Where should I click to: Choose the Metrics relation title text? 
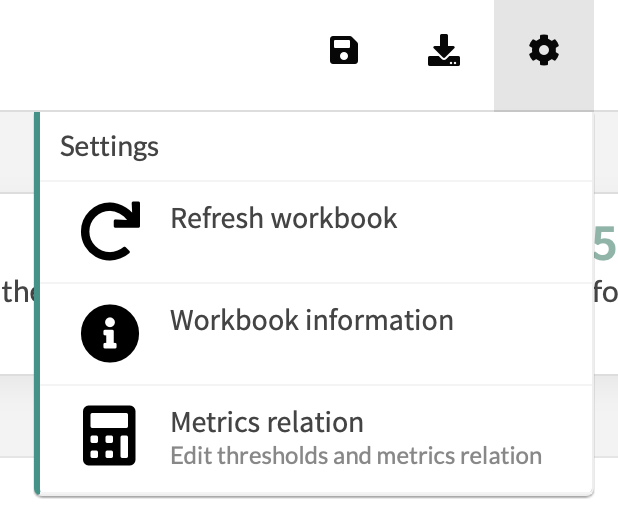(267, 422)
